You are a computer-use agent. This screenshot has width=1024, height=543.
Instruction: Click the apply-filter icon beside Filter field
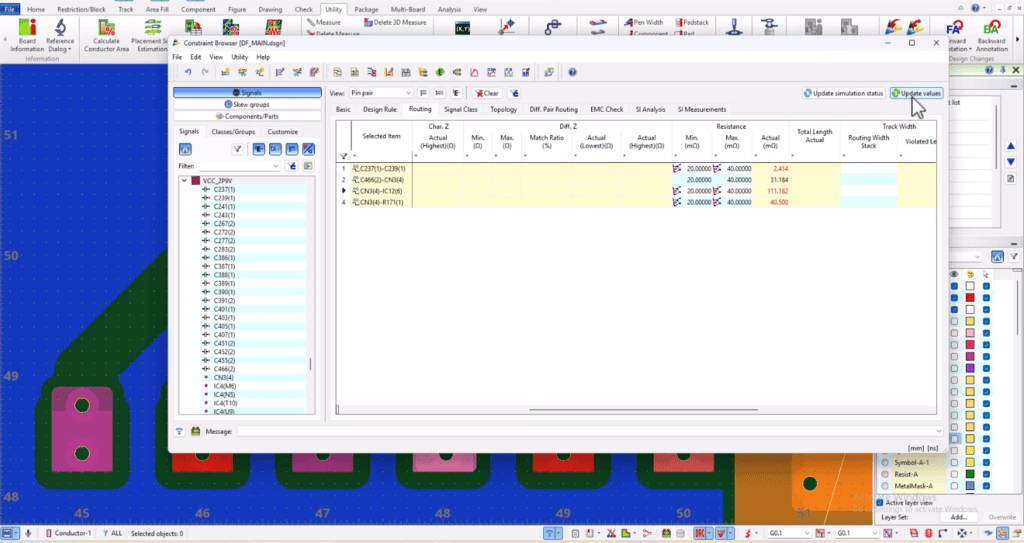292,166
